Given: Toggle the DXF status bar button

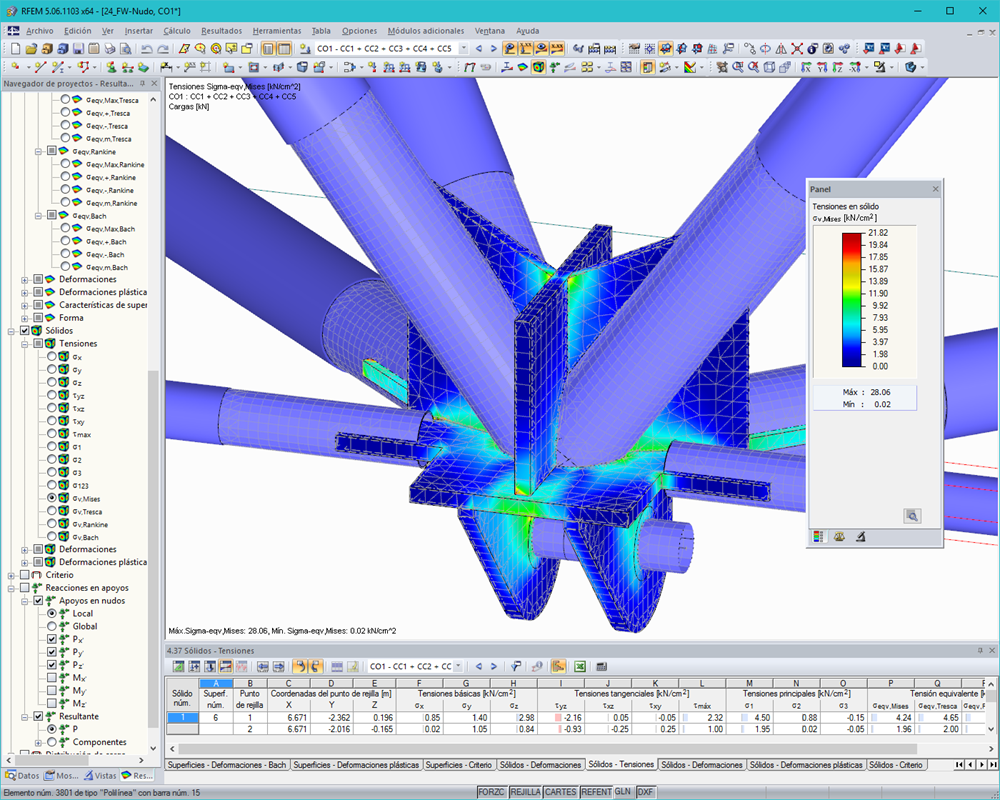Looking at the screenshot, I should pyautogui.click(x=645, y=792).
